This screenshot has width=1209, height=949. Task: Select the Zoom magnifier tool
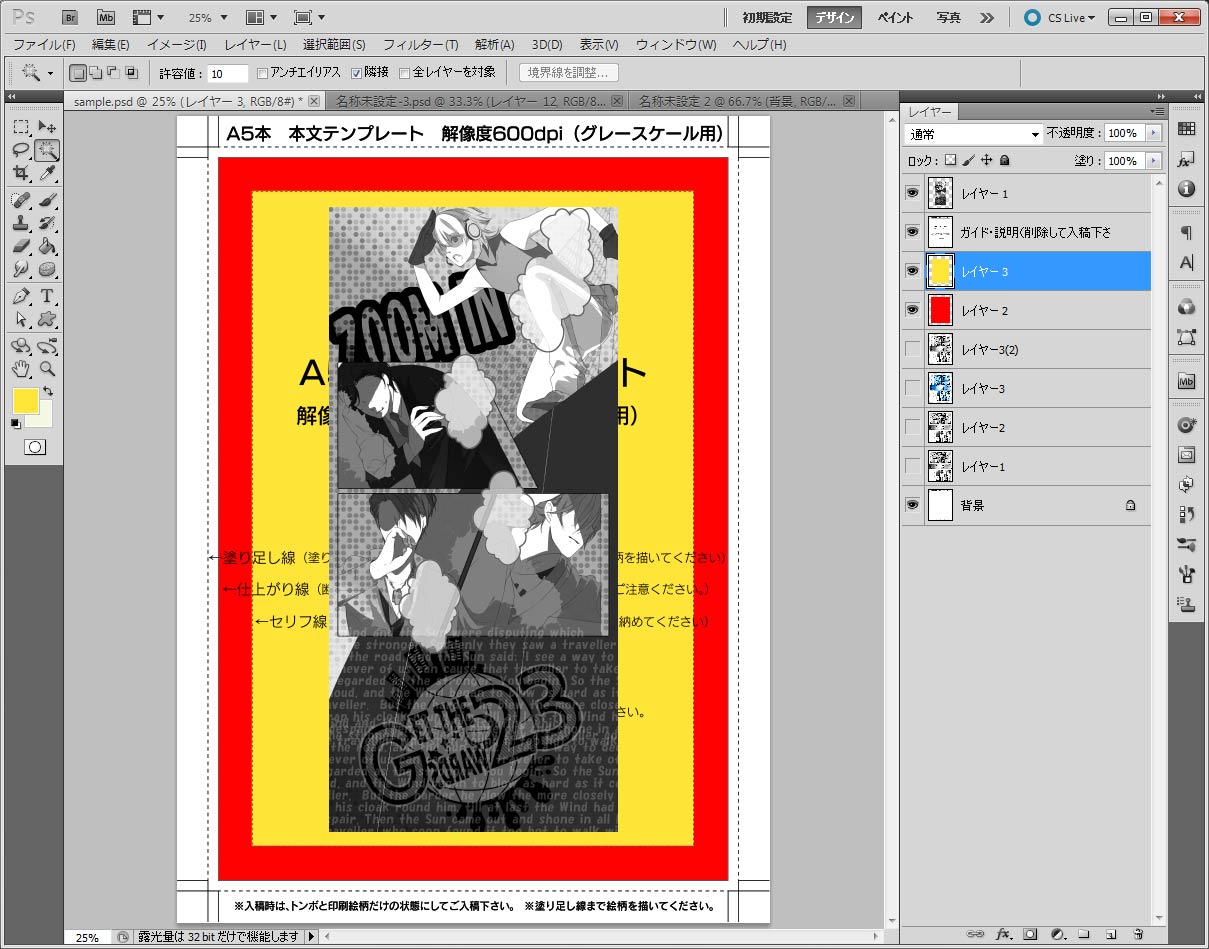pos(46,369)
